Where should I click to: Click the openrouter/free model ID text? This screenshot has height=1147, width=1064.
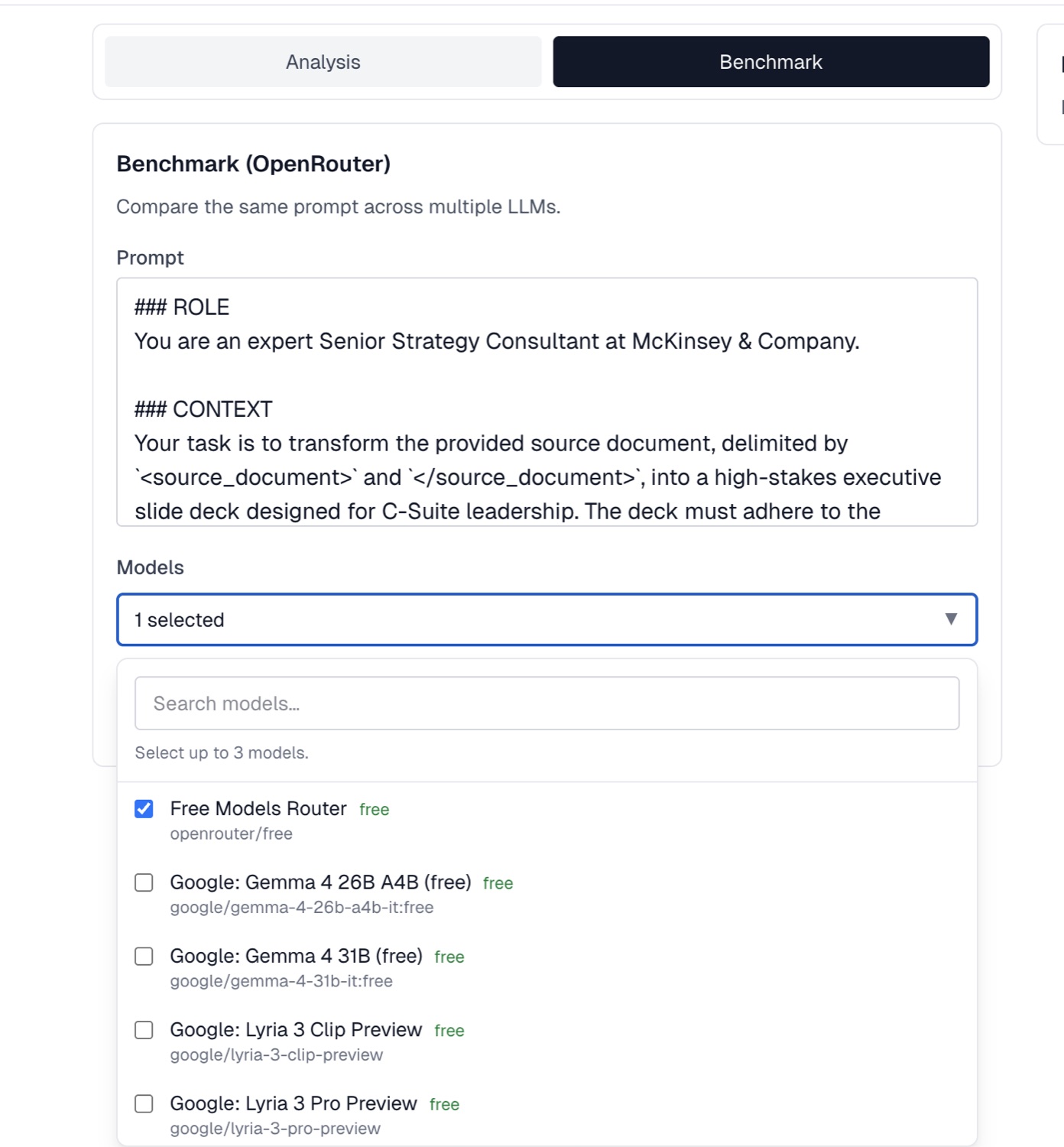coord(231,833)
